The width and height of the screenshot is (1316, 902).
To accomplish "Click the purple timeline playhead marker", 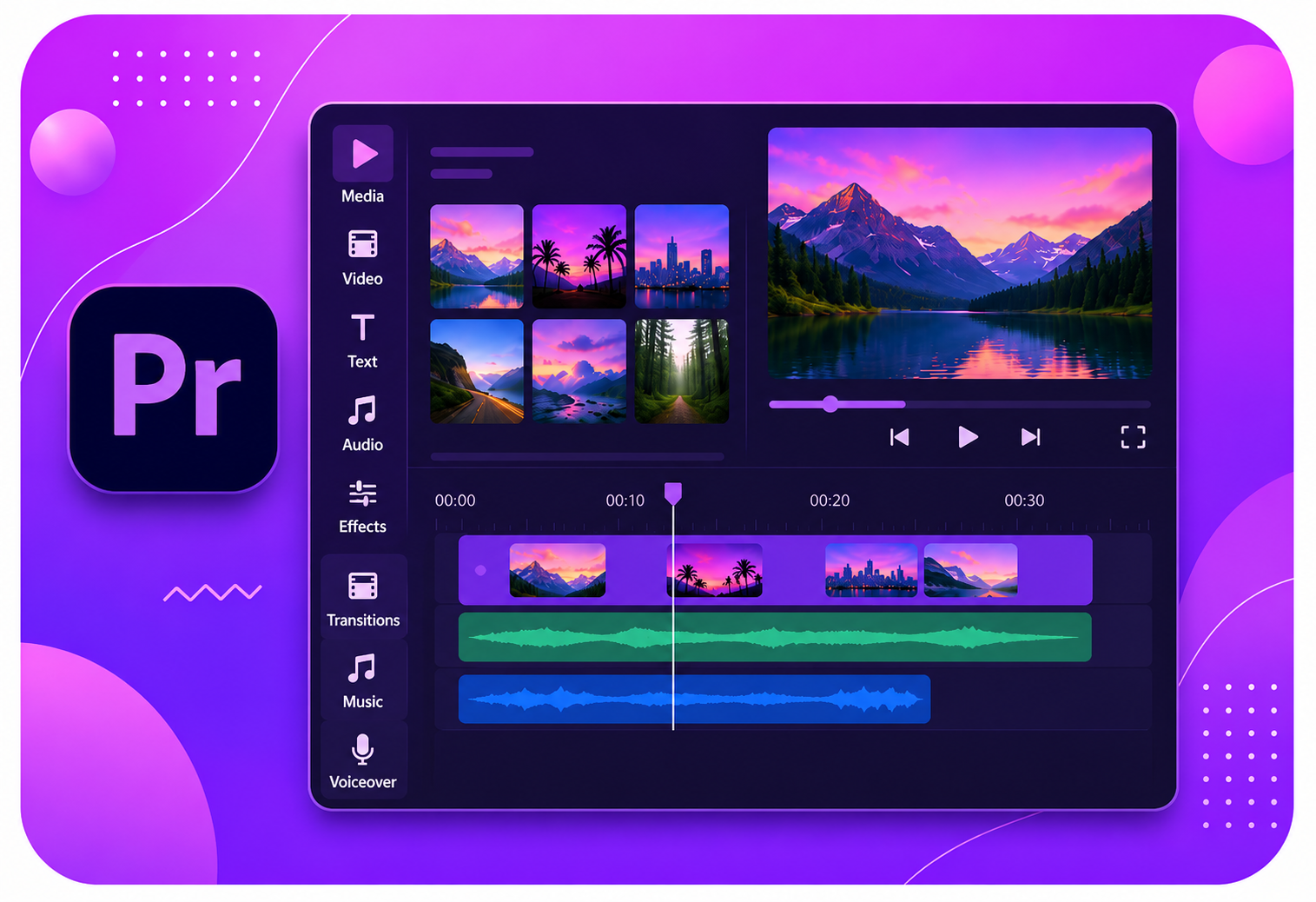I will pyautogui.click(x=673, y=494).
